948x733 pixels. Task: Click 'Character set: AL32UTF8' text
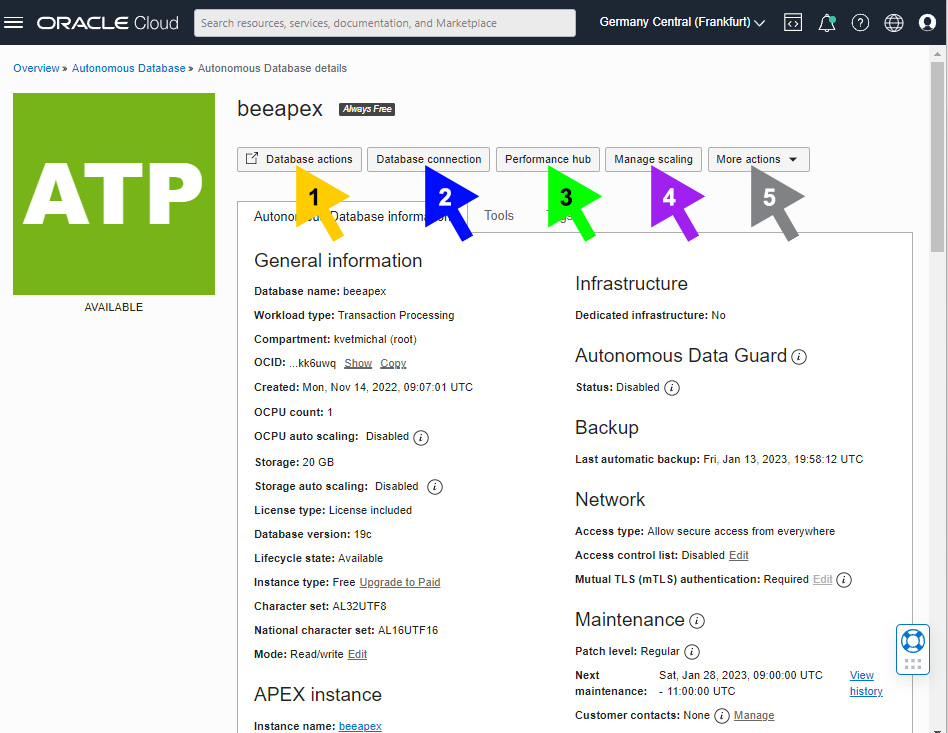(x=320, y=607)
